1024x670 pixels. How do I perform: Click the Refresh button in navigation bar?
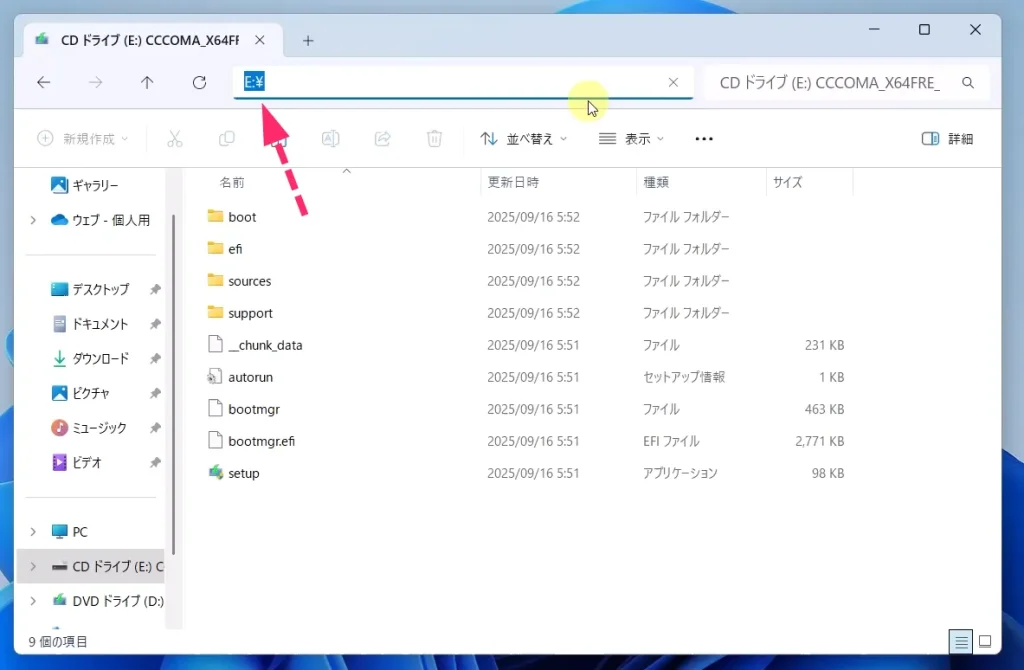coord(199,83)
